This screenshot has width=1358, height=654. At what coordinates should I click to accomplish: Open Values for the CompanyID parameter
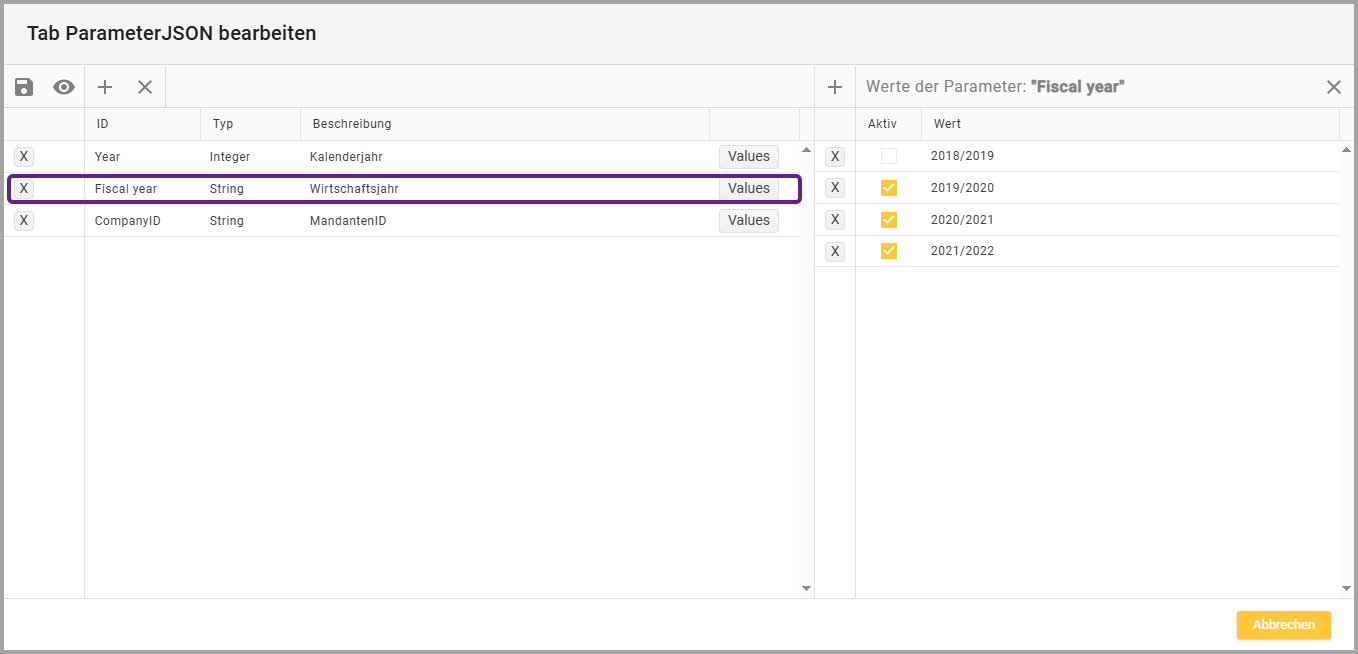748,221
